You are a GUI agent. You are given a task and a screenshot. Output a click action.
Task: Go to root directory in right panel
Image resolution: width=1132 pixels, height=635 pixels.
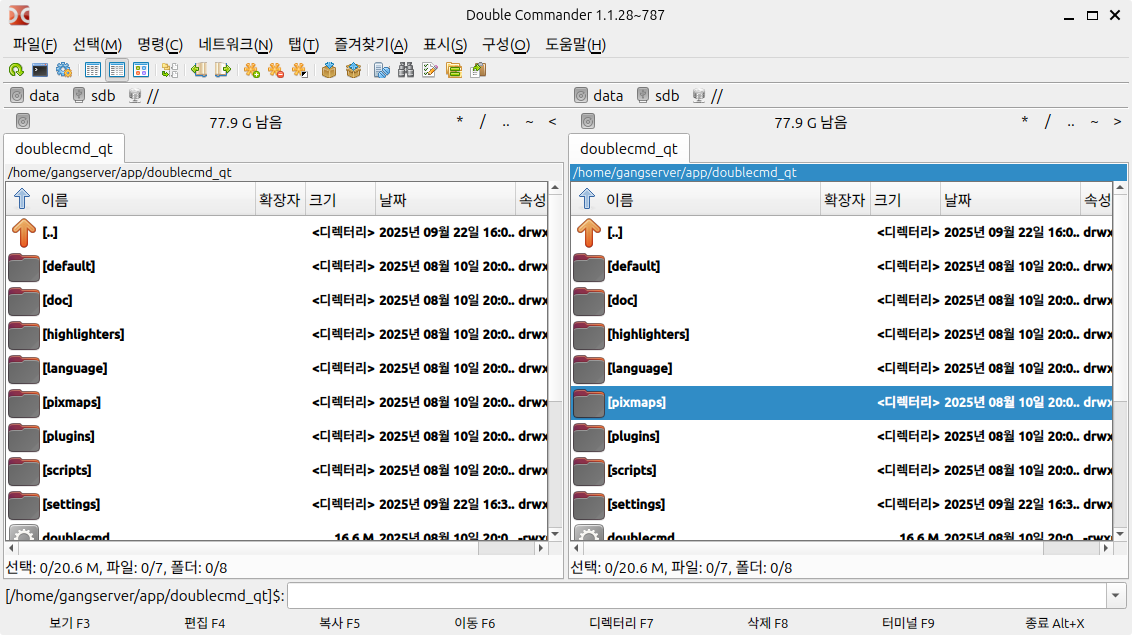tap(1048, 122)
